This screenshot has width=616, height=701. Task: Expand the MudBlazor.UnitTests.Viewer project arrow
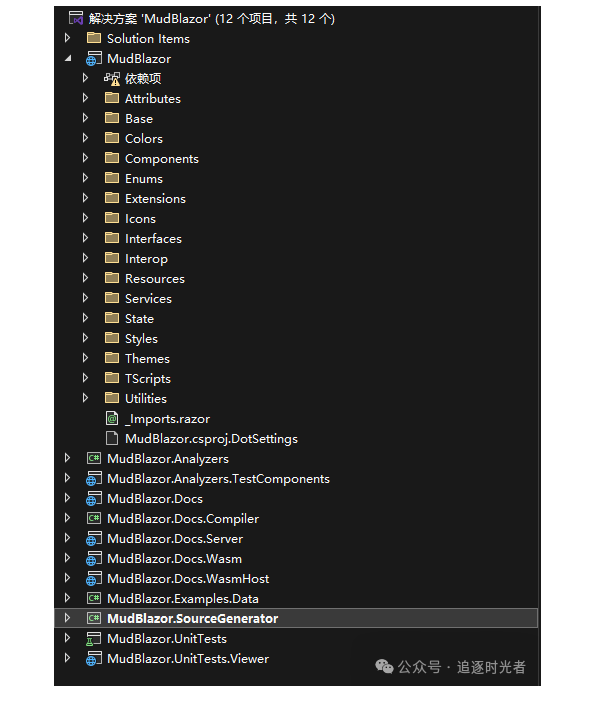(68, 658)
